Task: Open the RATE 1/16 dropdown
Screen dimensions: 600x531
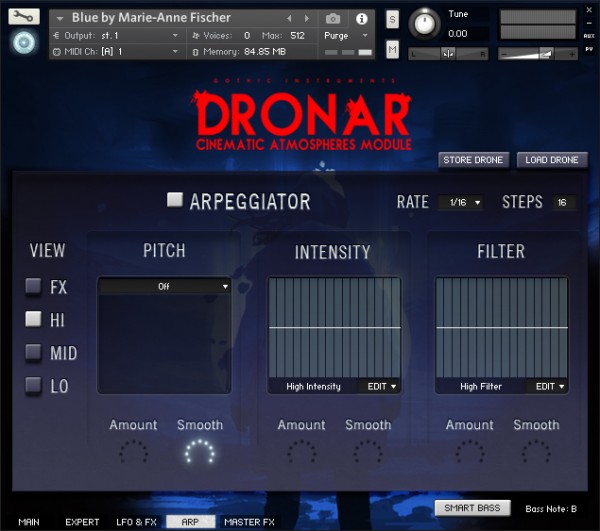Action: pyautogui.click(x=461, y=202)
